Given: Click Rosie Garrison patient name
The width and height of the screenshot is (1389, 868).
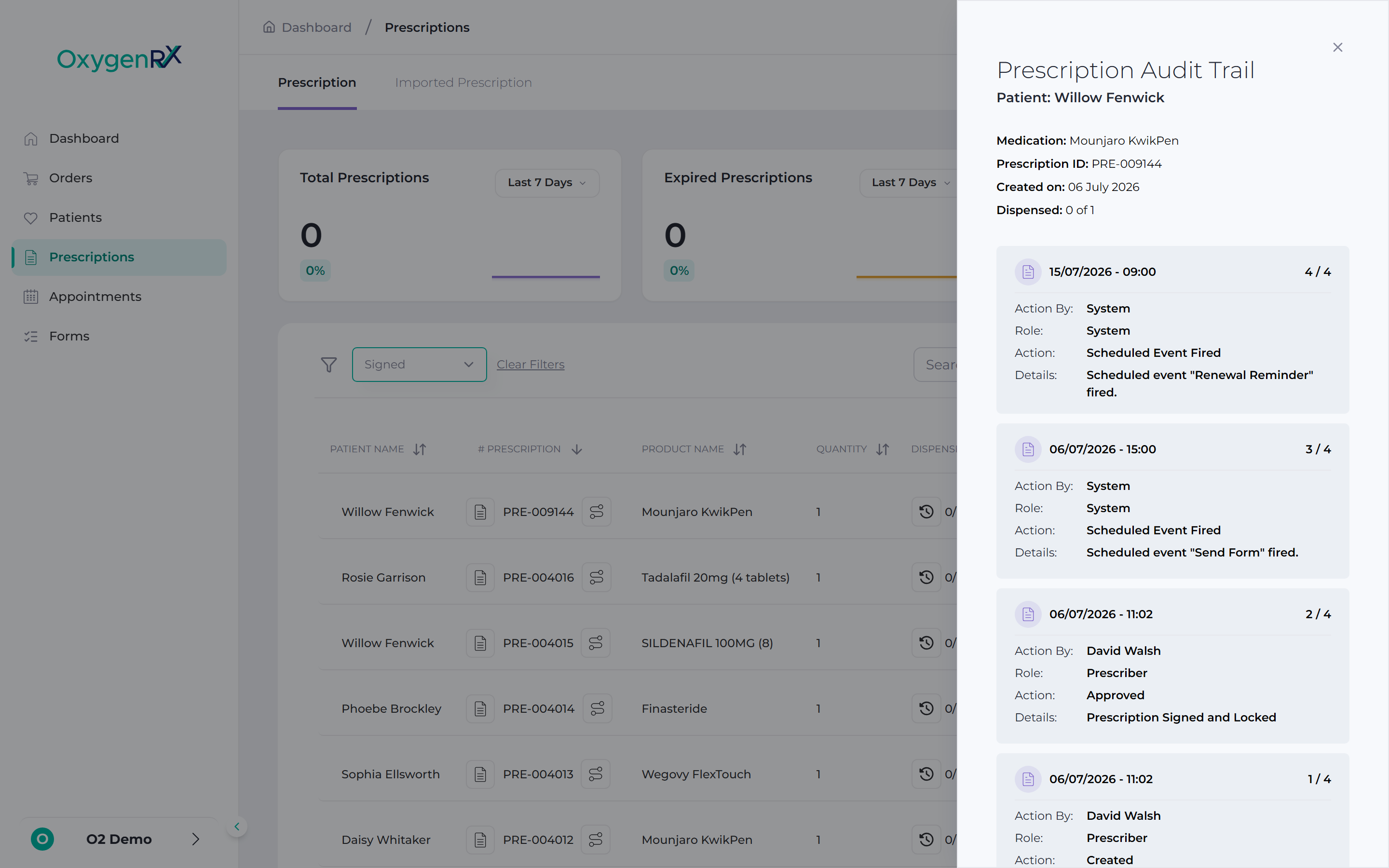Looking at the screenshot, I should (x=383, y=578).
